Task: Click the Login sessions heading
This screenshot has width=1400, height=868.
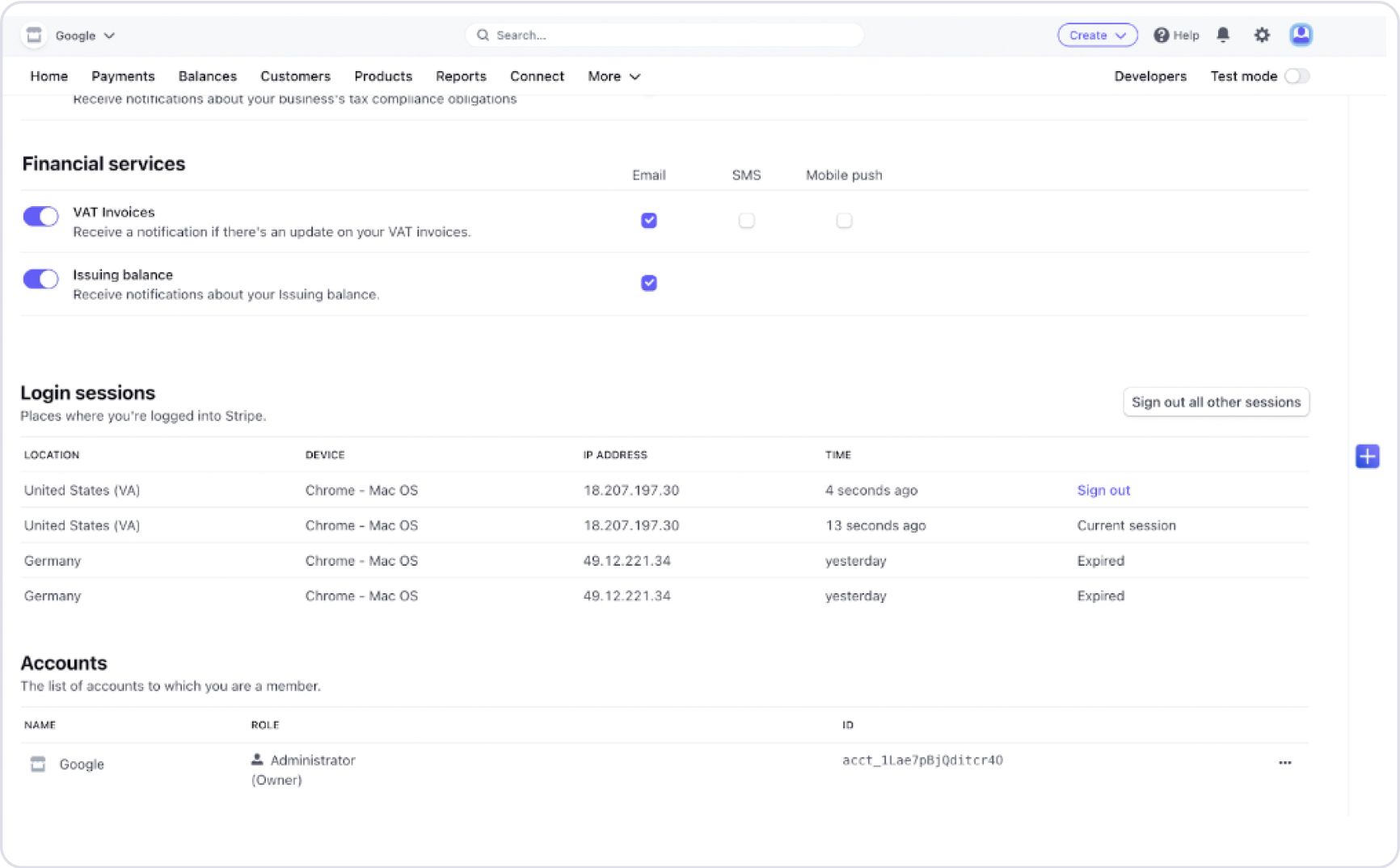Action: [87, 393]
